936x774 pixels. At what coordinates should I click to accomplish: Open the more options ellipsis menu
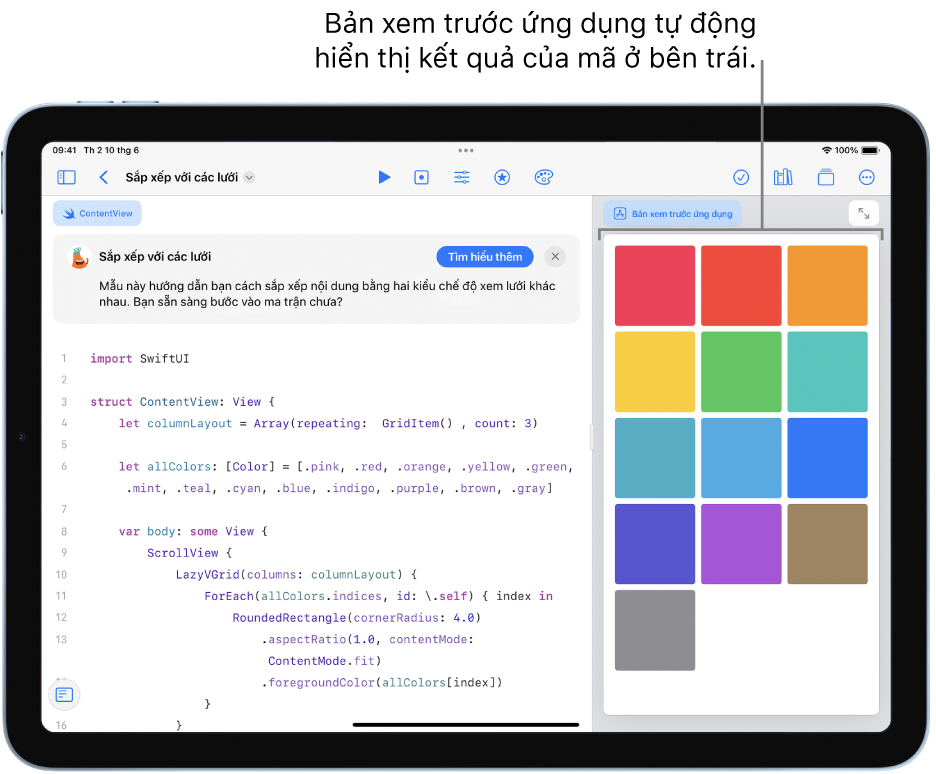(866, 177)
